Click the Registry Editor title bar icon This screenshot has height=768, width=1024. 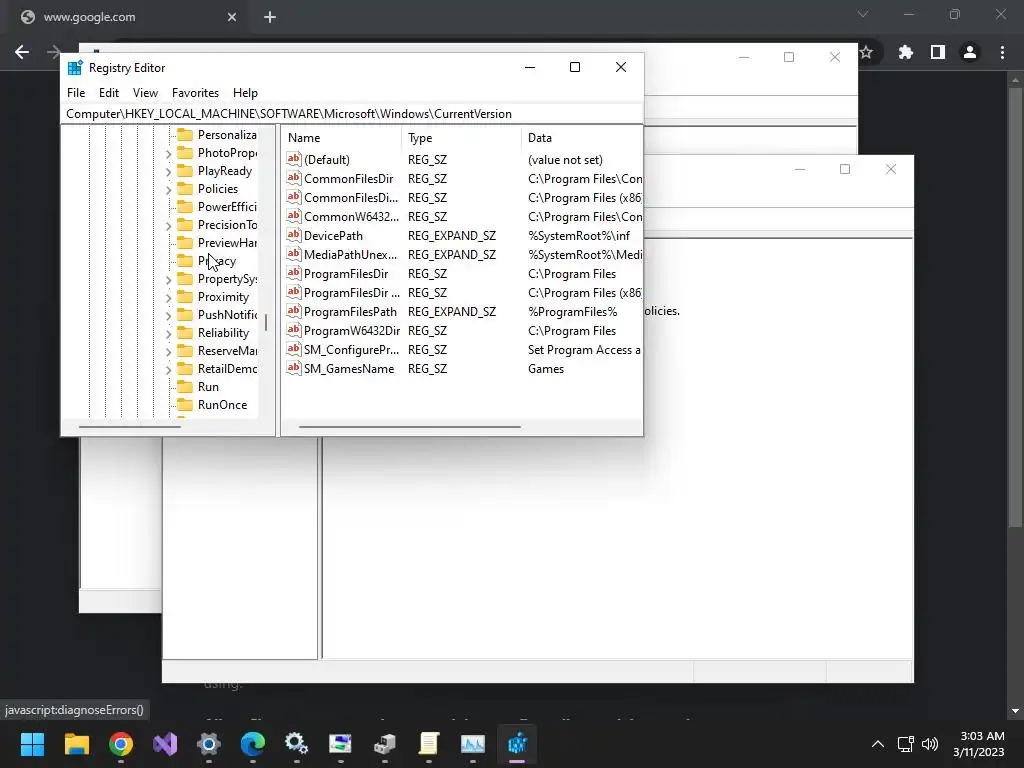(75, 67)
